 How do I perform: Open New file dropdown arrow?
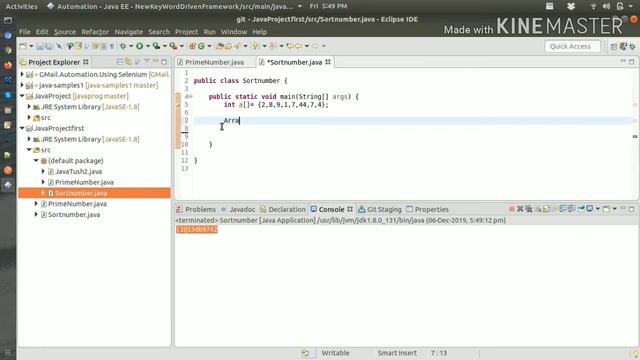[31, 46]
